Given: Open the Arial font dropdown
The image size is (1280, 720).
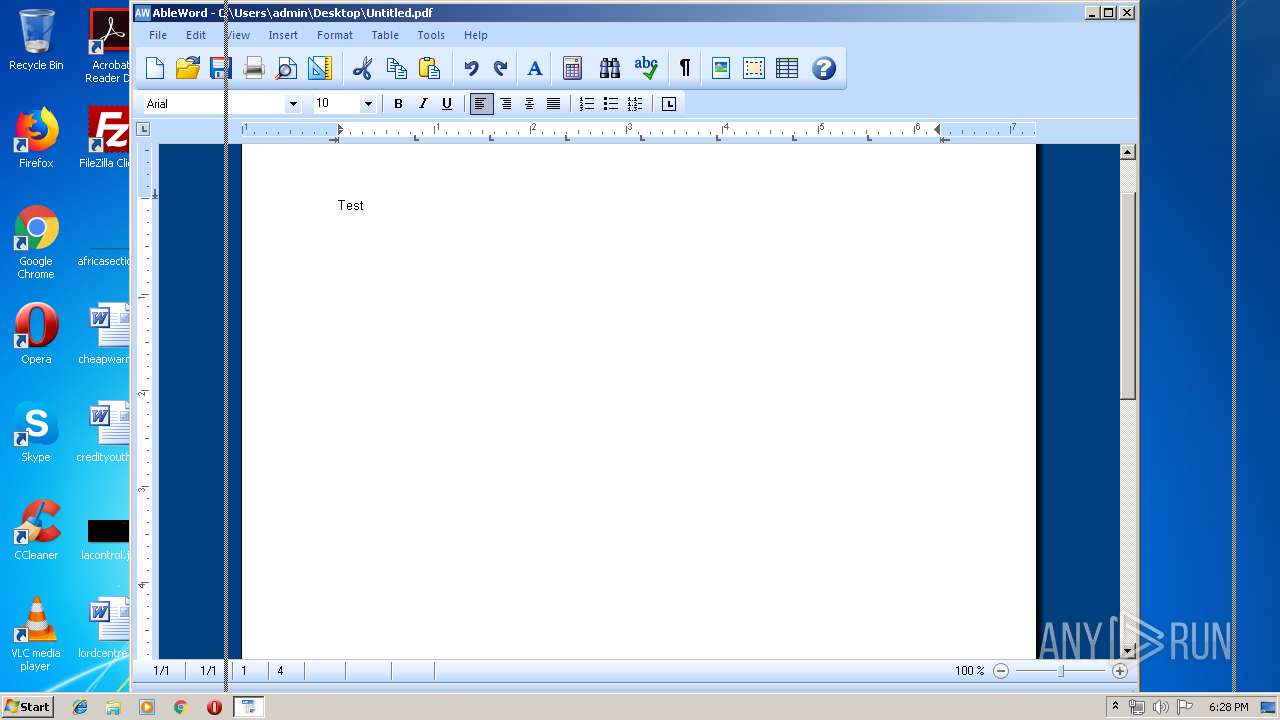Looking at the screenshot, I should (292, 104).
